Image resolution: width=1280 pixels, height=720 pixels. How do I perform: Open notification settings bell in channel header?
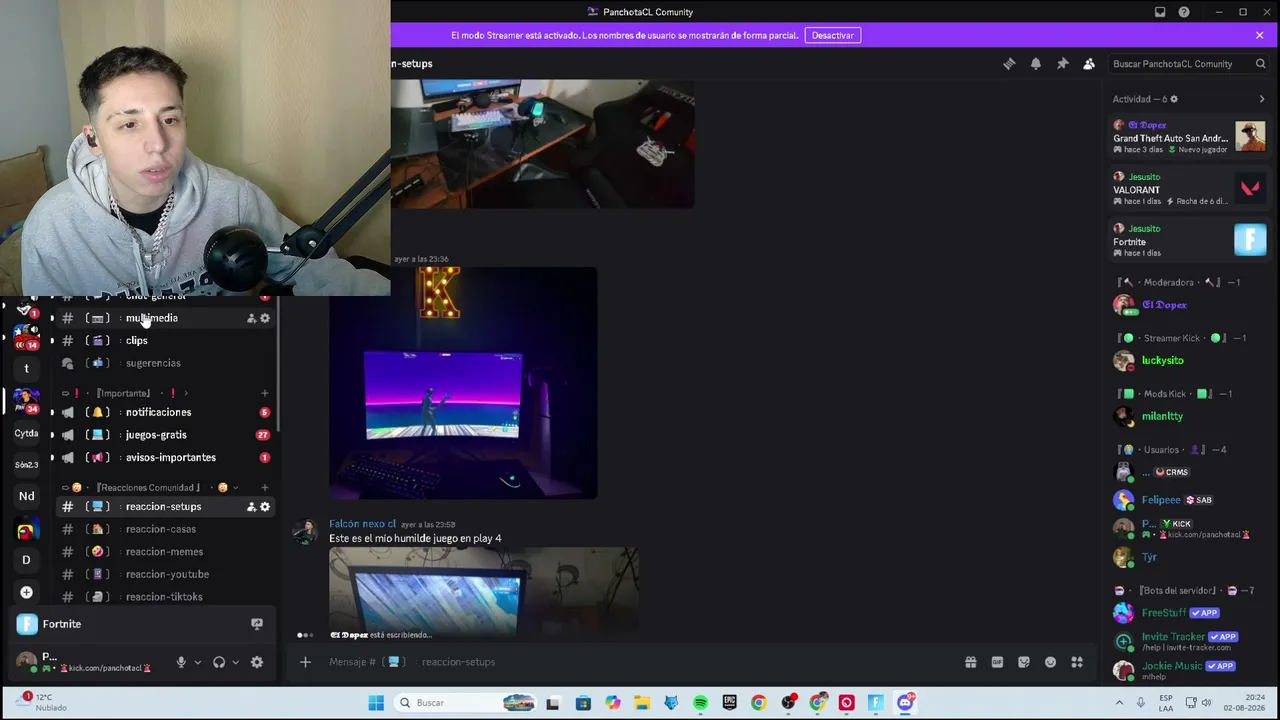pyautogui.click(x=1036, y=64)
